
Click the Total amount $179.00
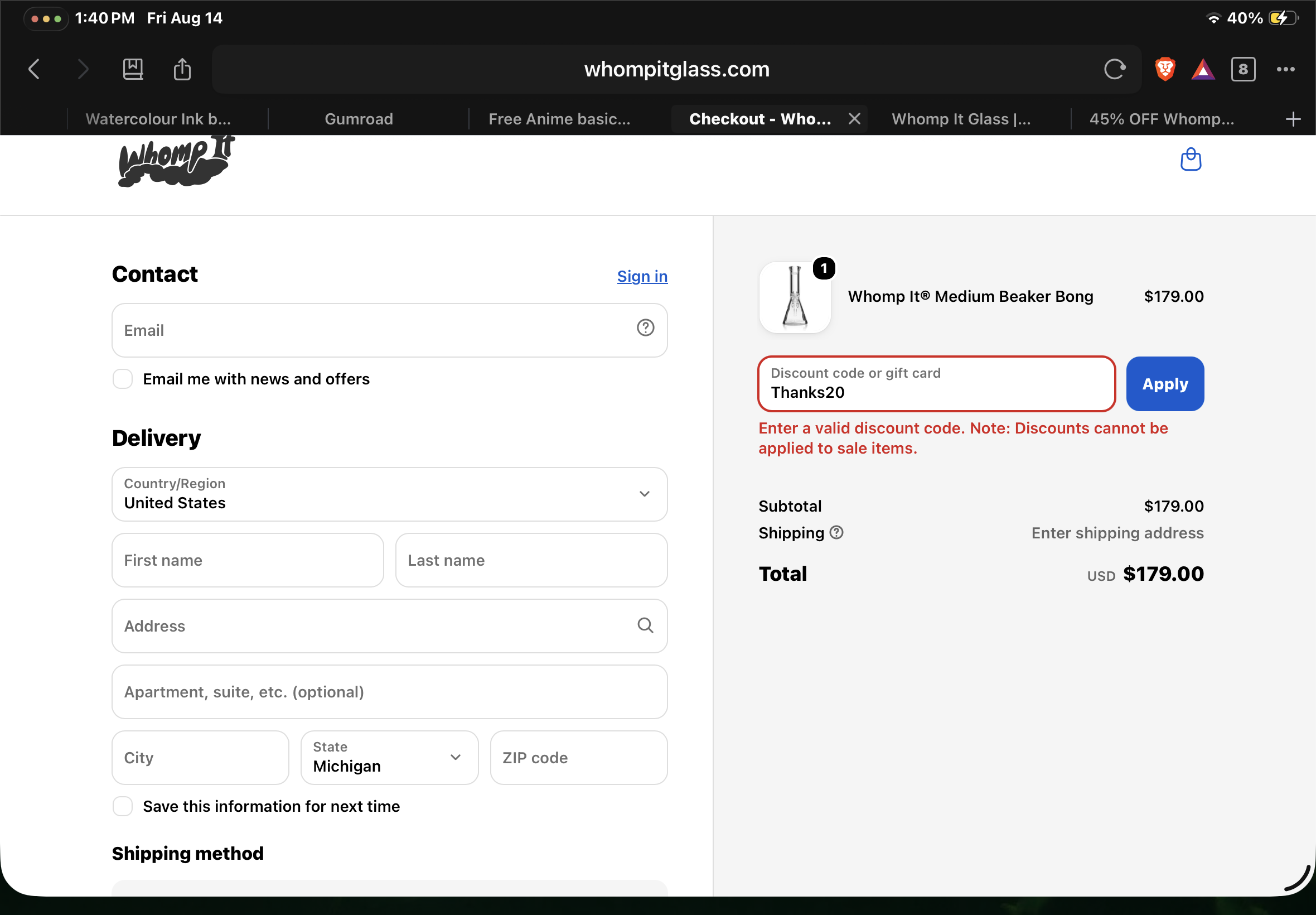1163,574
